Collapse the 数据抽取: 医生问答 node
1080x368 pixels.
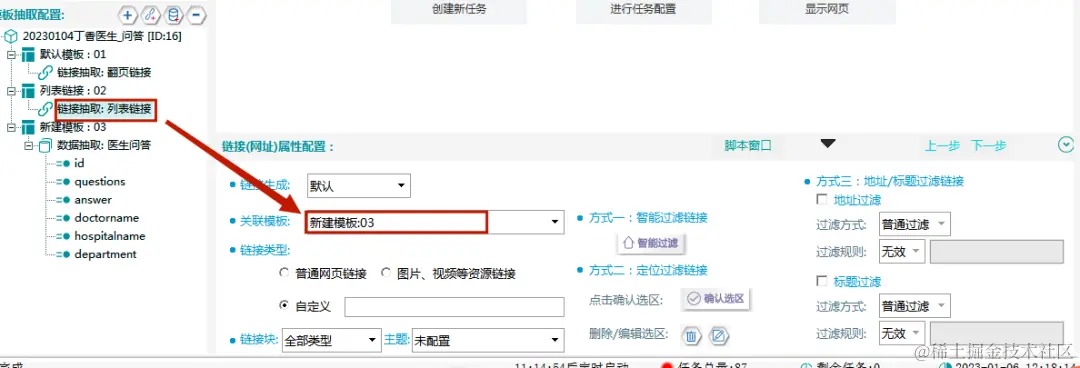[29, 145]
